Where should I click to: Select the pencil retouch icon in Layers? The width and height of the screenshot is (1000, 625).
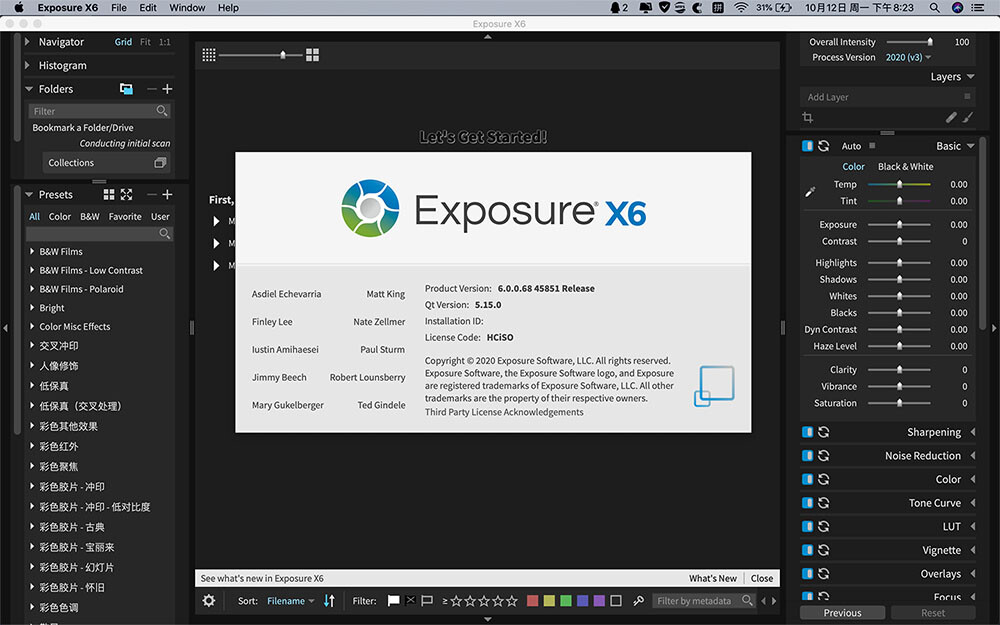pos(951,117)
